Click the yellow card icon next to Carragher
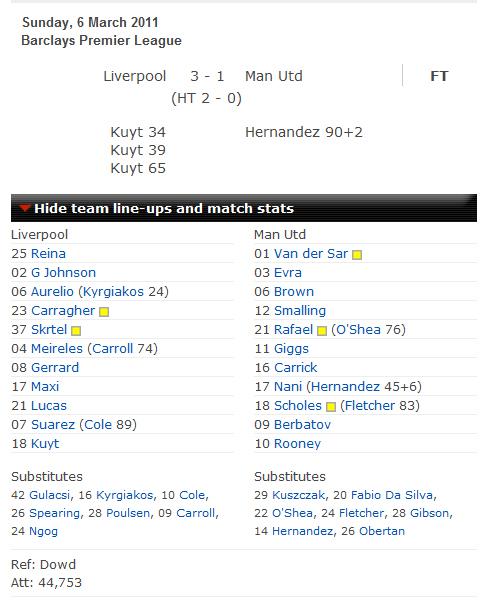The height and width of the screenshot is (602, 488). click(x=104, y=312)
